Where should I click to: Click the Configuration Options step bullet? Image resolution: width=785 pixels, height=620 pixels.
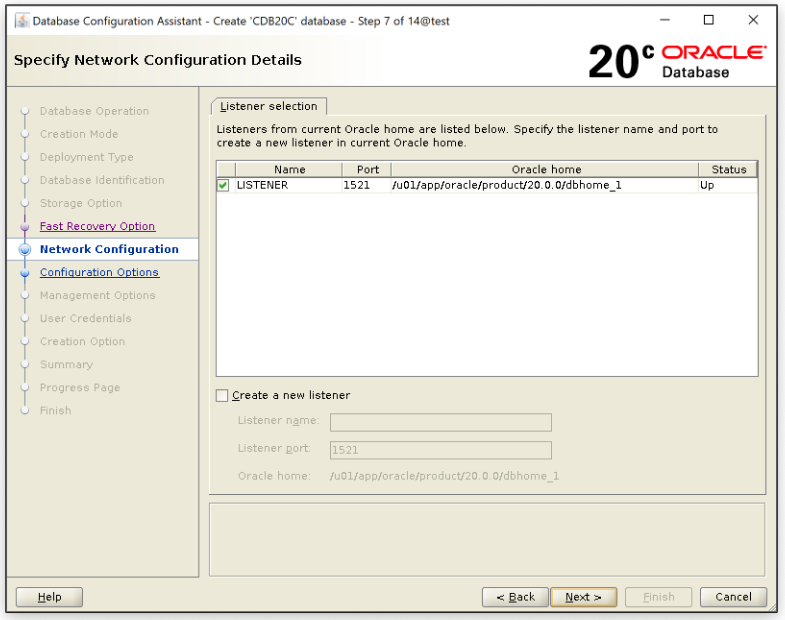pyautogui.click(x=25, y=273)
